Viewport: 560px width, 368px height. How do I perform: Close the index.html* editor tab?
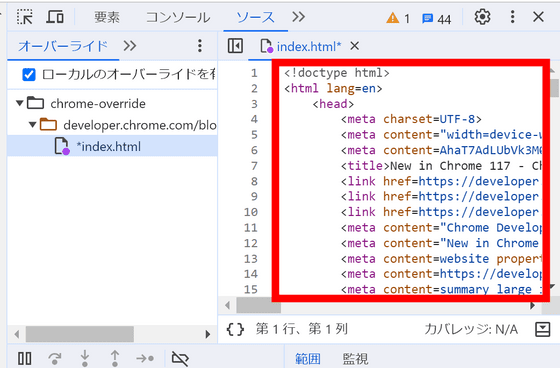pyautogui.click(x=354, y=46)
